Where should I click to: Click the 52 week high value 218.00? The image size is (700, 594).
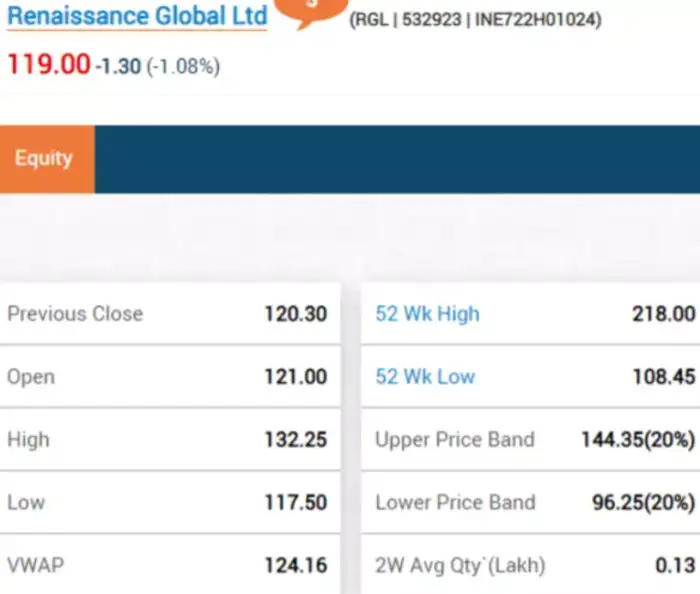663,314
